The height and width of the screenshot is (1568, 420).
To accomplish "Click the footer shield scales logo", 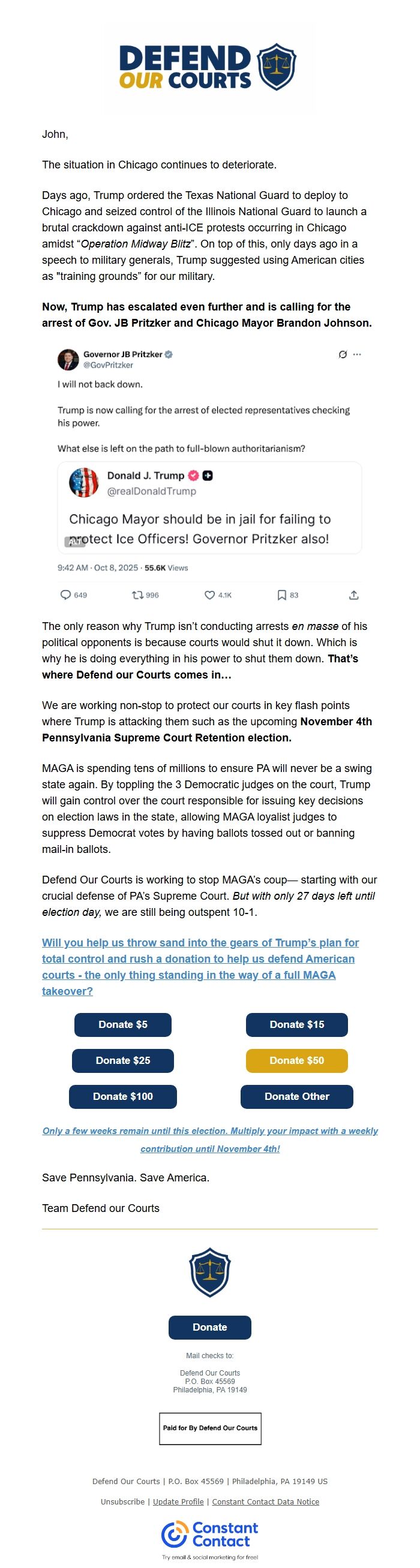I will (x=209, y=1271).
